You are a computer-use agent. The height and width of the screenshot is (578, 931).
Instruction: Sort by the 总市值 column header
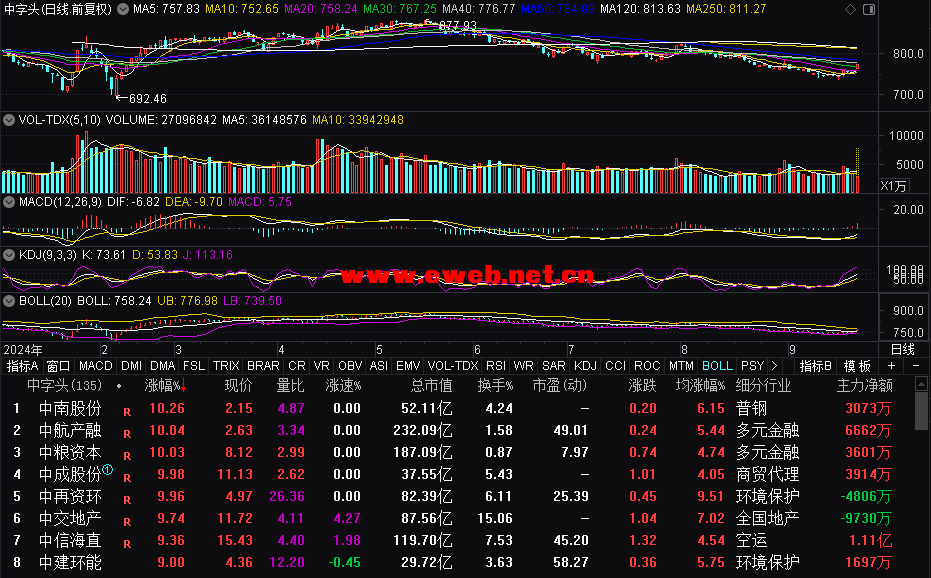coord(431,386)
